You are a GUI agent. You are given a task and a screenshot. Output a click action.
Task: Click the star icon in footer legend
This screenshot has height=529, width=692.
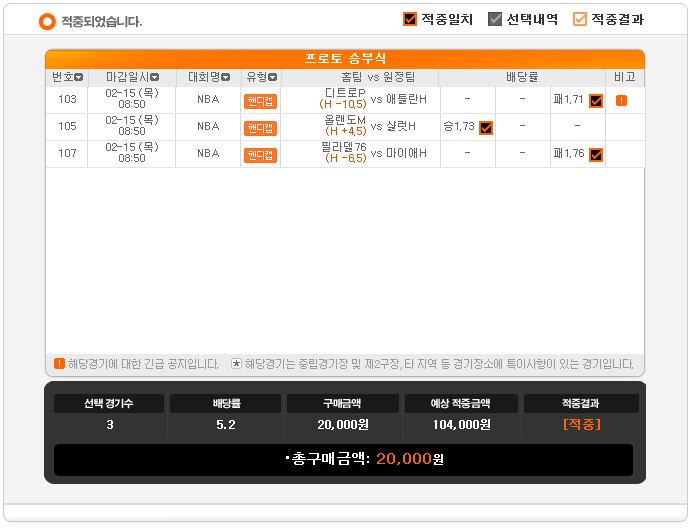point(237,364)
